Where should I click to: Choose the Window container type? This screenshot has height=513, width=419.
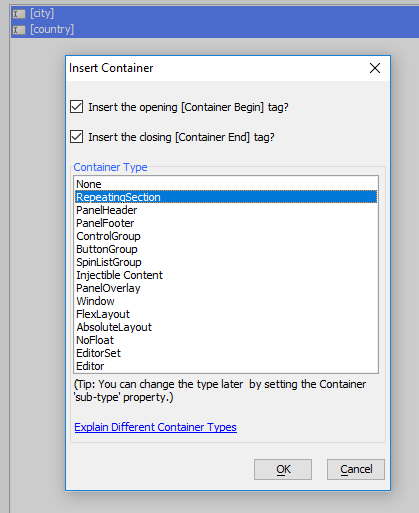(226, 301)
